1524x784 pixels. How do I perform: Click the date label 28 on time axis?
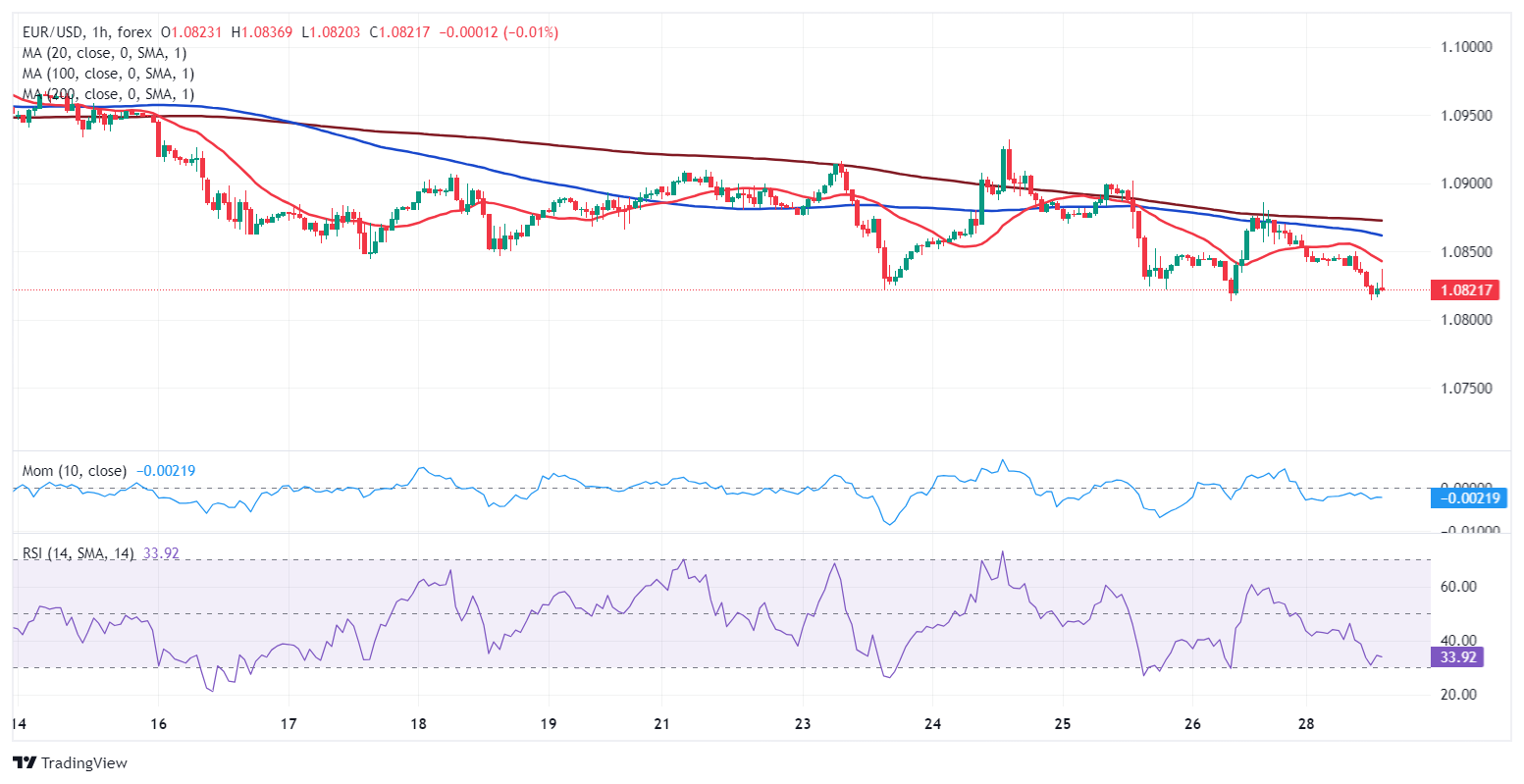point(1305,725)
